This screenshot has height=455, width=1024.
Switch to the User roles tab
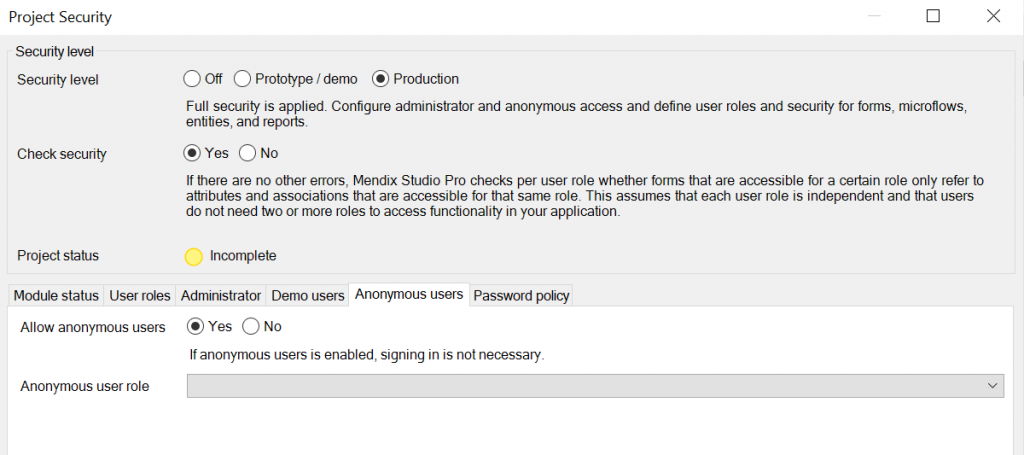click(139, 295)
